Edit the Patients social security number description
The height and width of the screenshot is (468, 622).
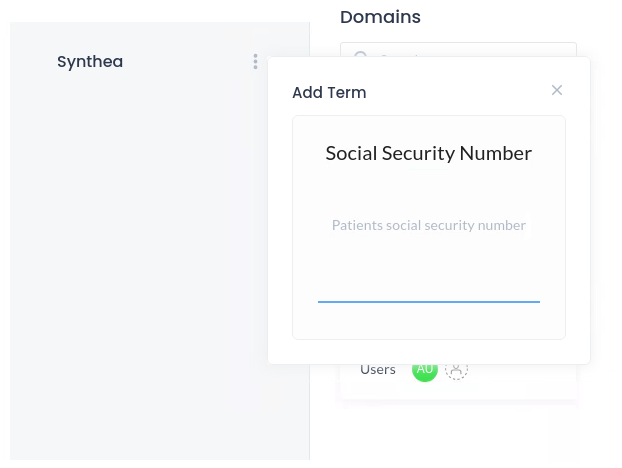[428, 225]
